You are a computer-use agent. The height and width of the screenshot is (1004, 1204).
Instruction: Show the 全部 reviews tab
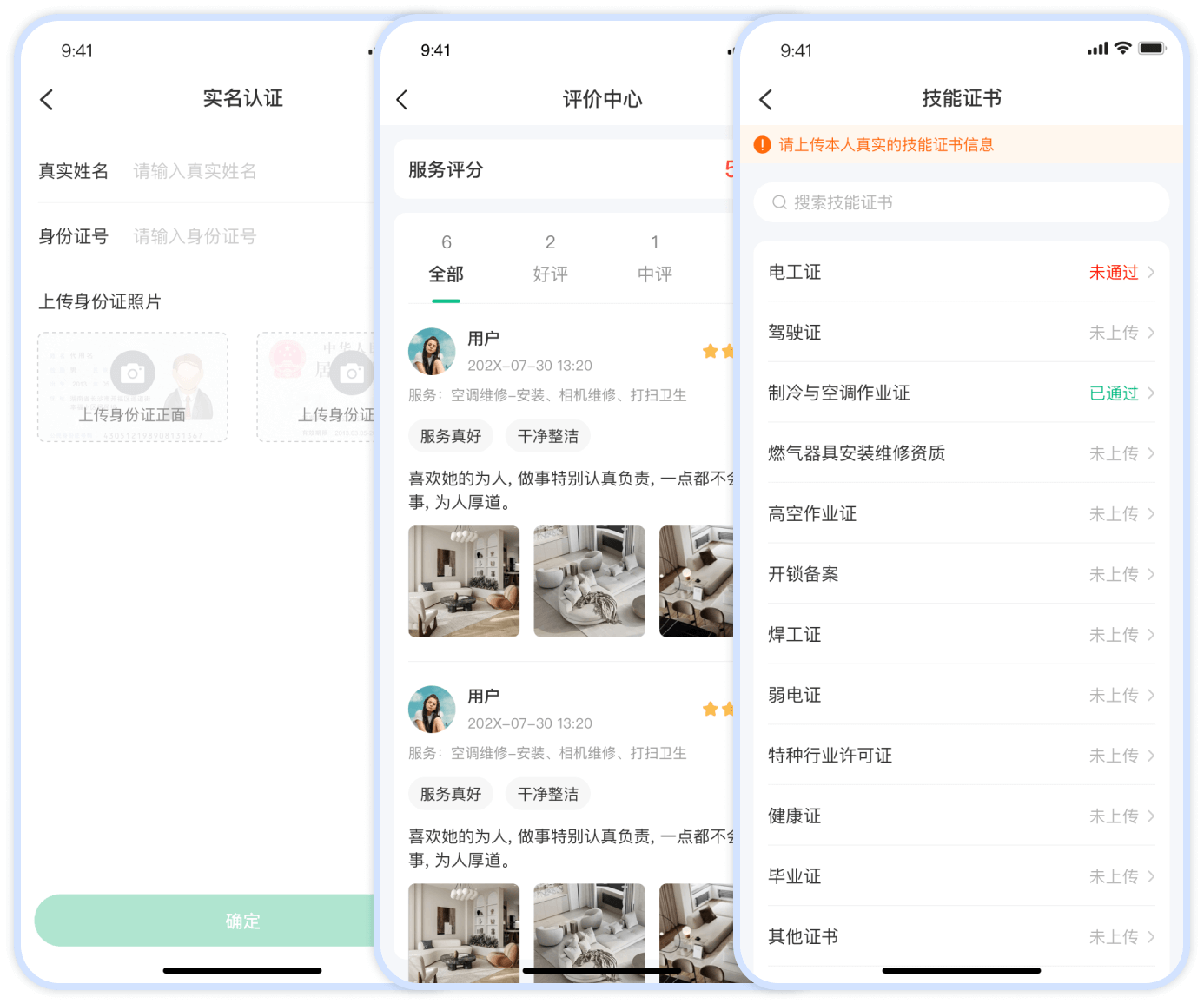[446, 259]
